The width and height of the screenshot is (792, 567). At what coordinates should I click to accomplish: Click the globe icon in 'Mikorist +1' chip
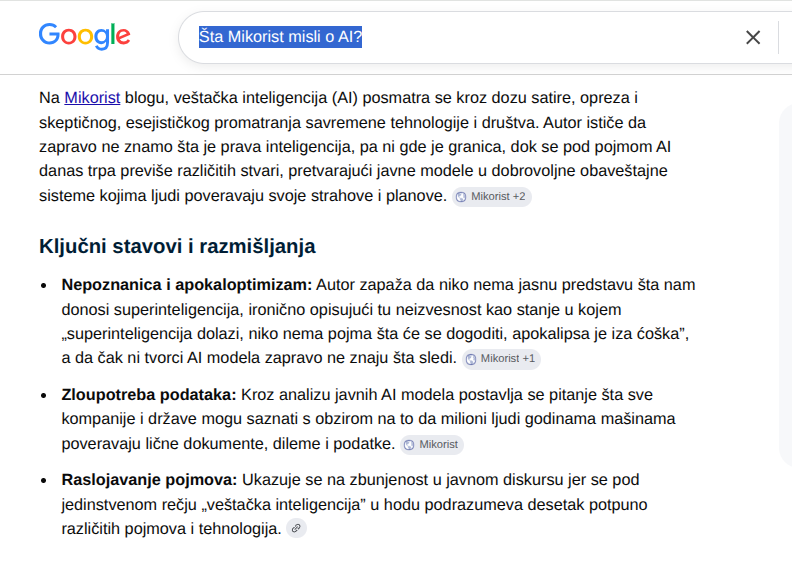(x=471, y=359)
